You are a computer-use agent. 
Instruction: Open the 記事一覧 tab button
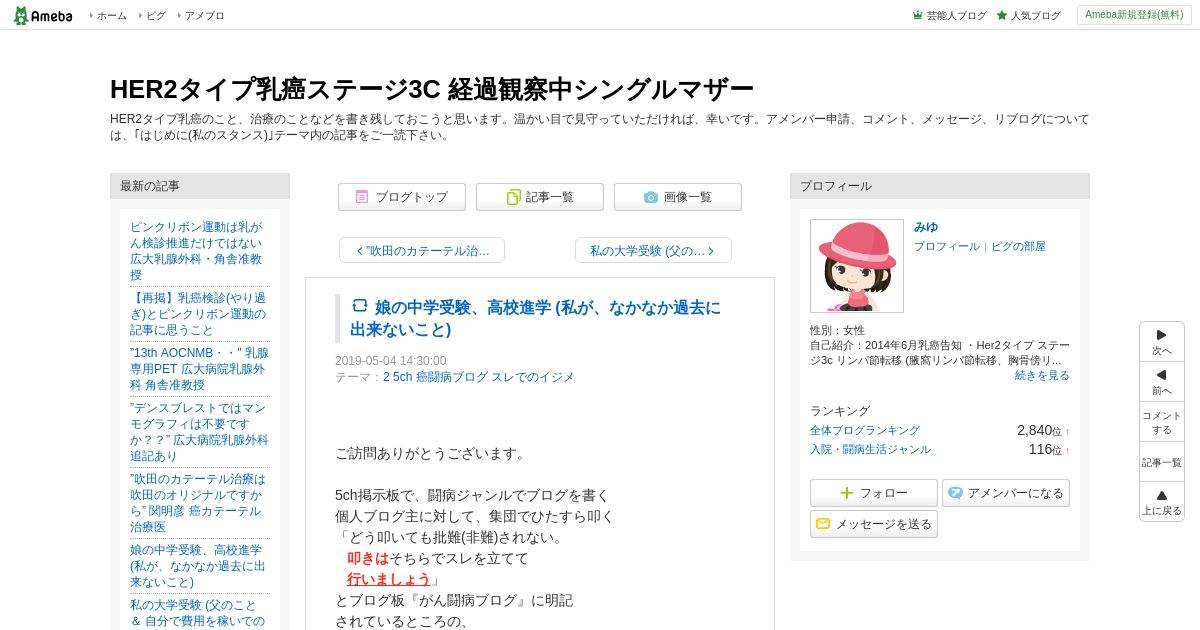pos(540,197)
